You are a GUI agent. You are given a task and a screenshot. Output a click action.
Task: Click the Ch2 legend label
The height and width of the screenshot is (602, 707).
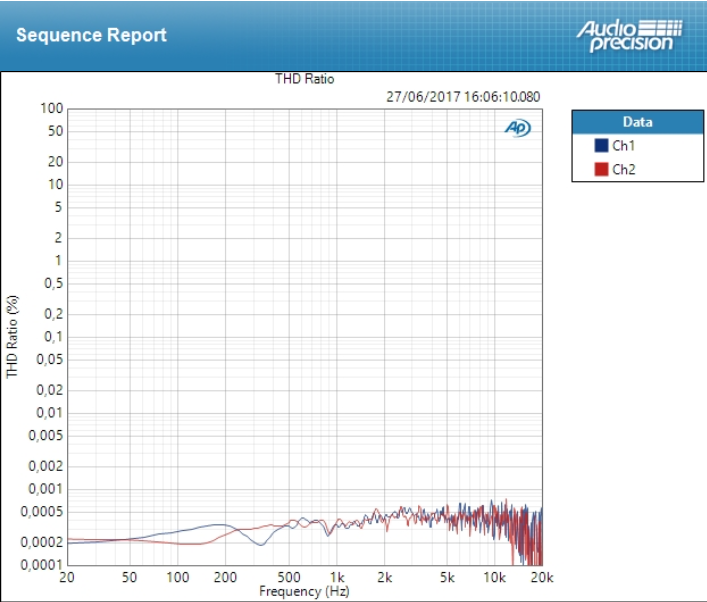tap(623, 169)
